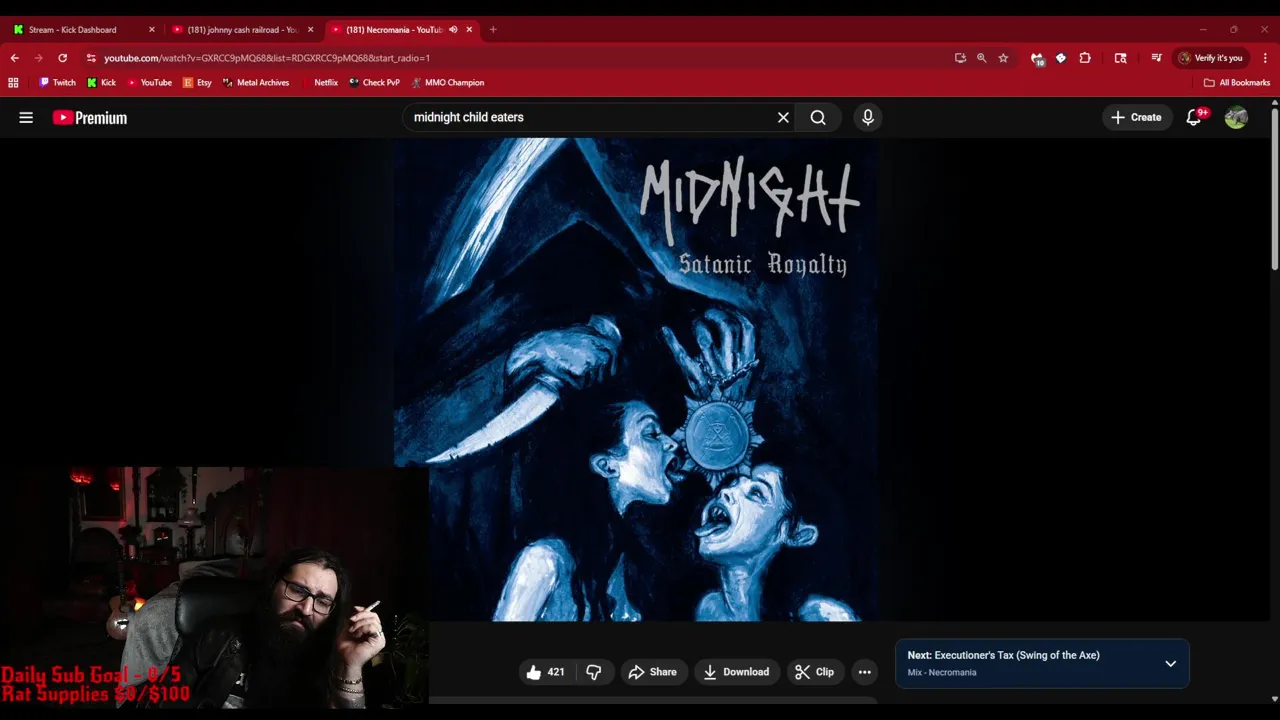
Task: Switch to the Stream - Kick Dashboard tab
Action: coord(82,30)
